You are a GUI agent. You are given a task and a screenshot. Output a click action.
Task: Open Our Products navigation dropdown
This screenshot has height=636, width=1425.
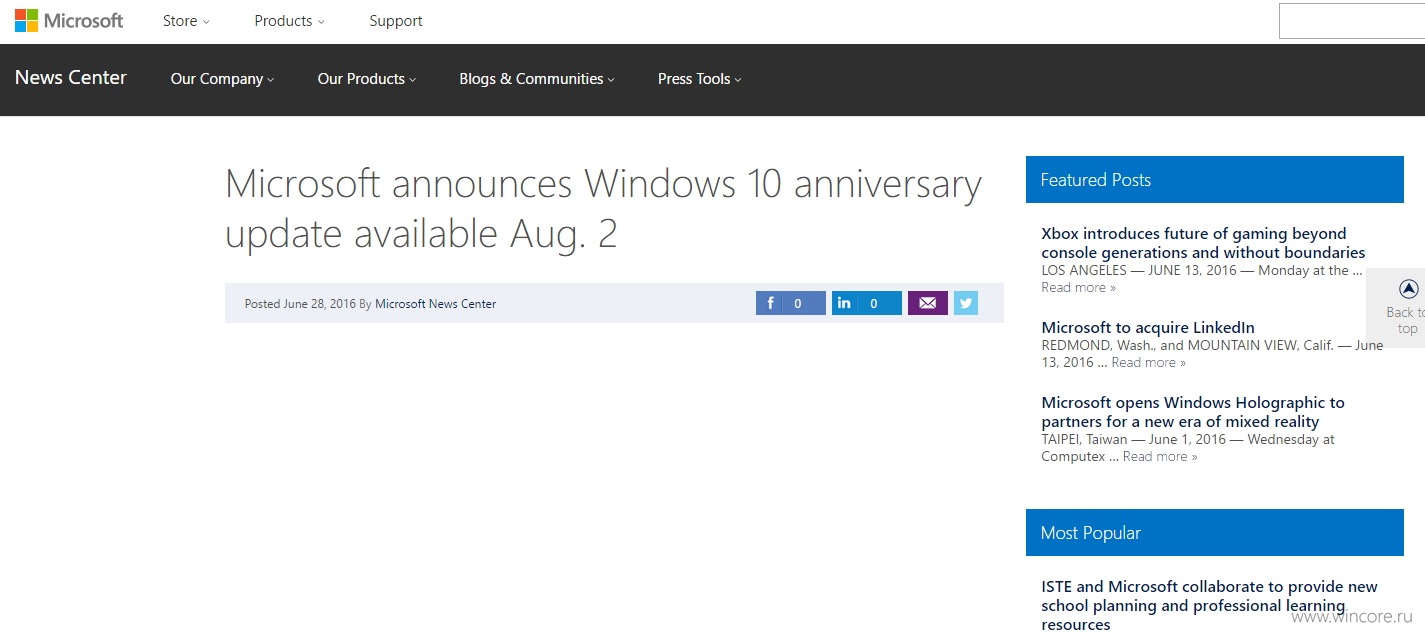[367, 79]
